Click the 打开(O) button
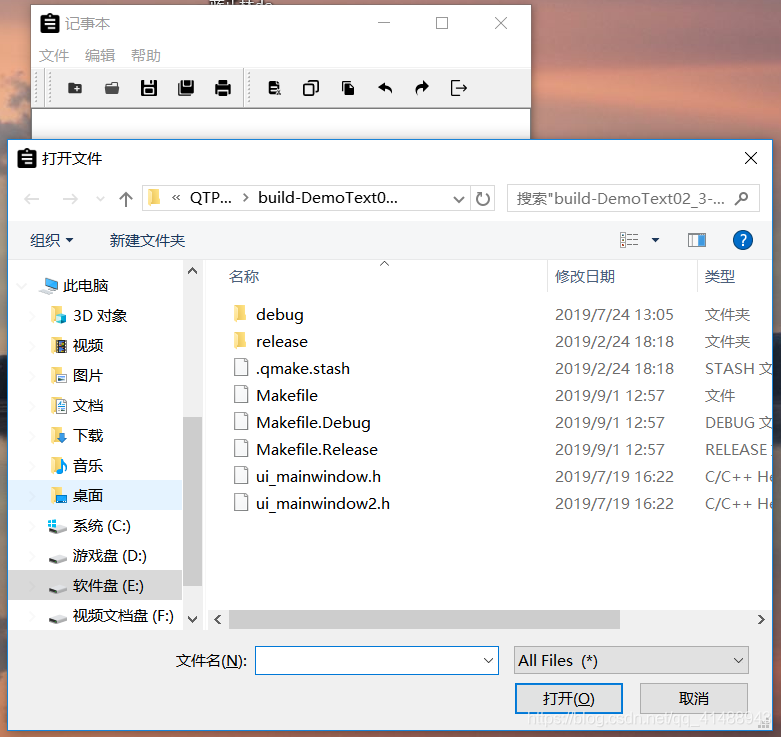Viewport: 781px width, 737px height. (x=568, y=698)
